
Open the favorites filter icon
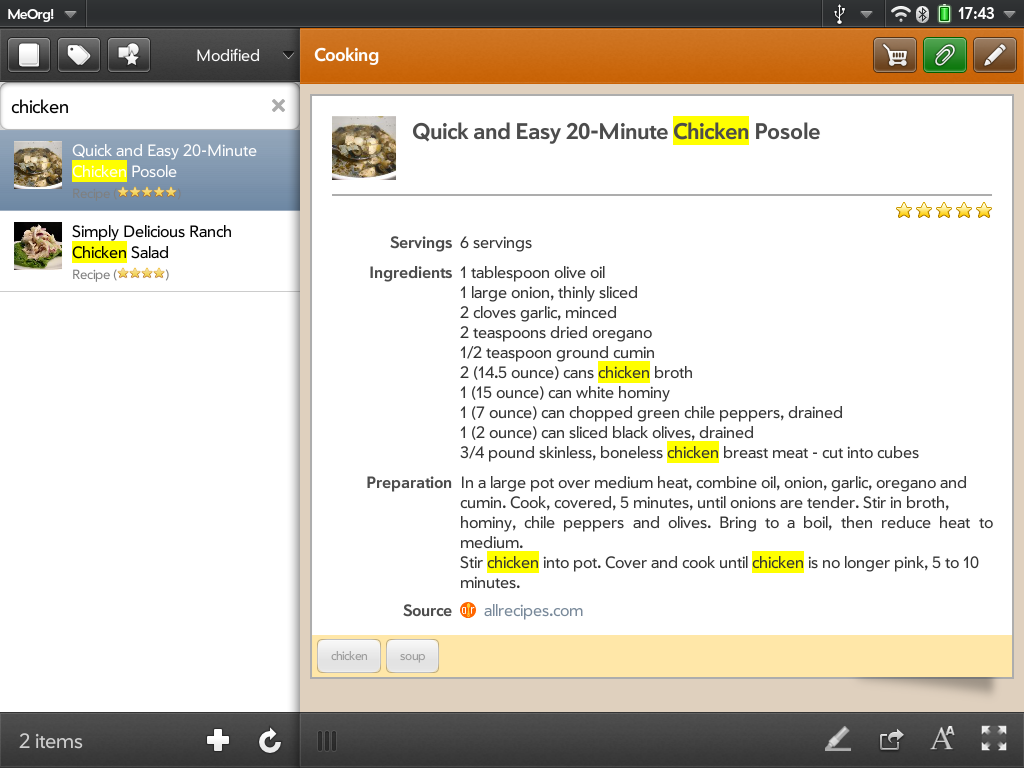(129, 55)
